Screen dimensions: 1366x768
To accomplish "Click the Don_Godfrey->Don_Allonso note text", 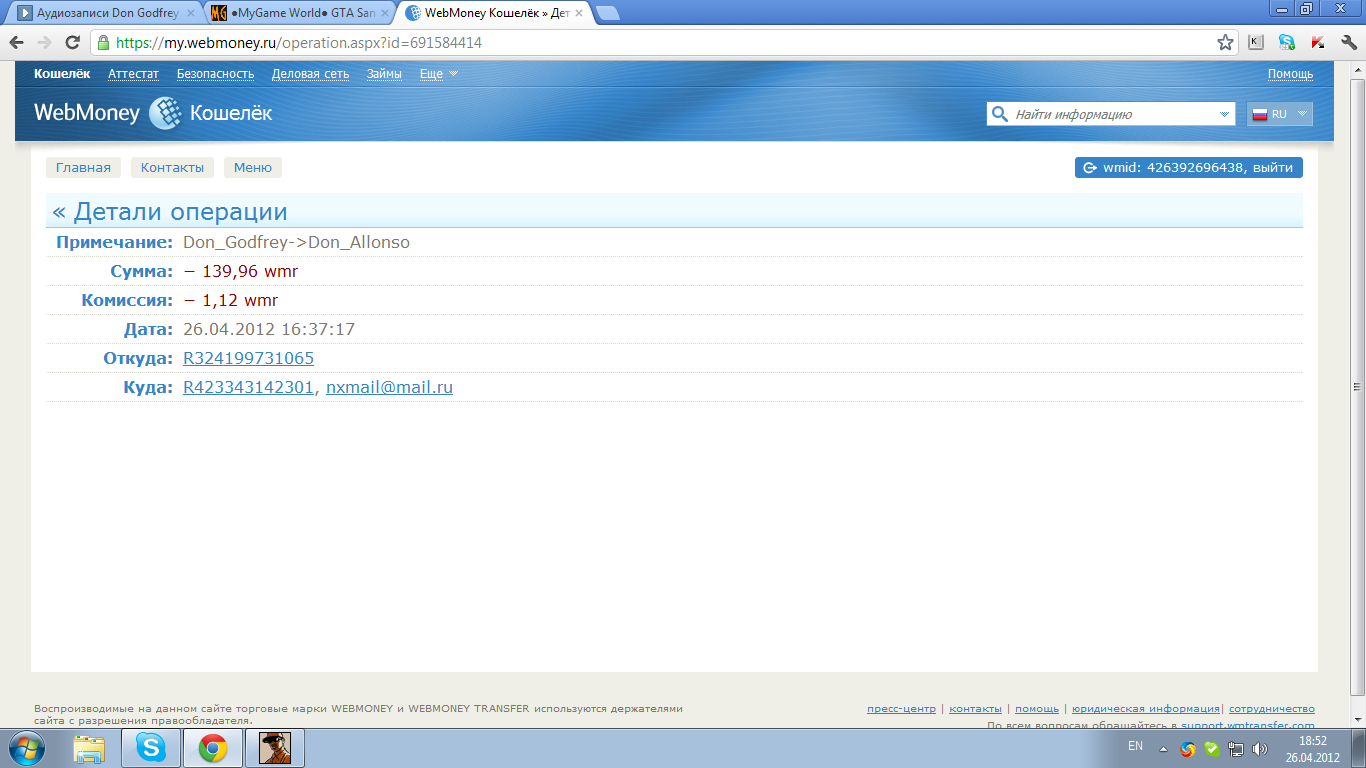I will pyautogui.click(x=296, y=242).
